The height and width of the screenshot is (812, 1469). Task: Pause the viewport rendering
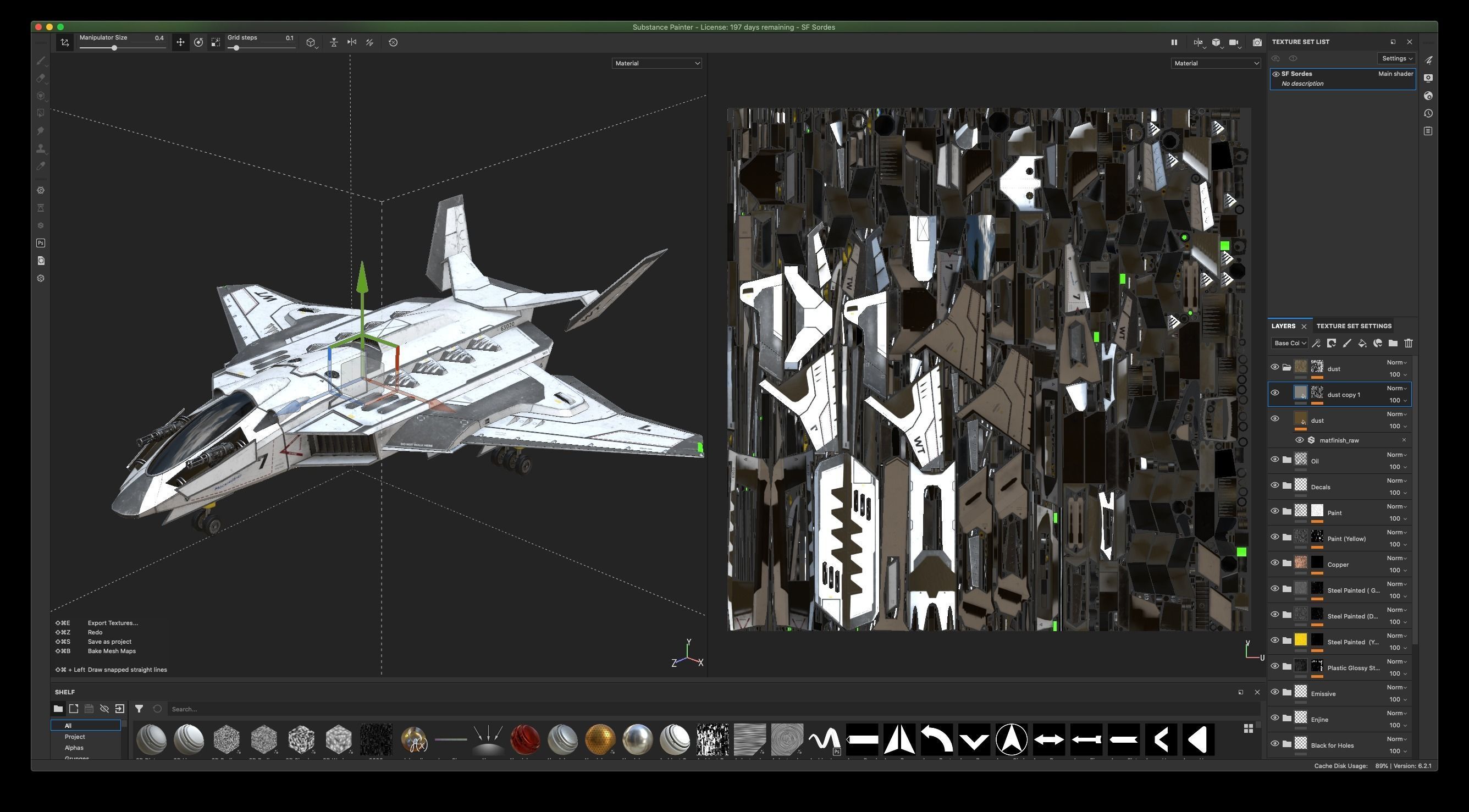point(1174,42)
